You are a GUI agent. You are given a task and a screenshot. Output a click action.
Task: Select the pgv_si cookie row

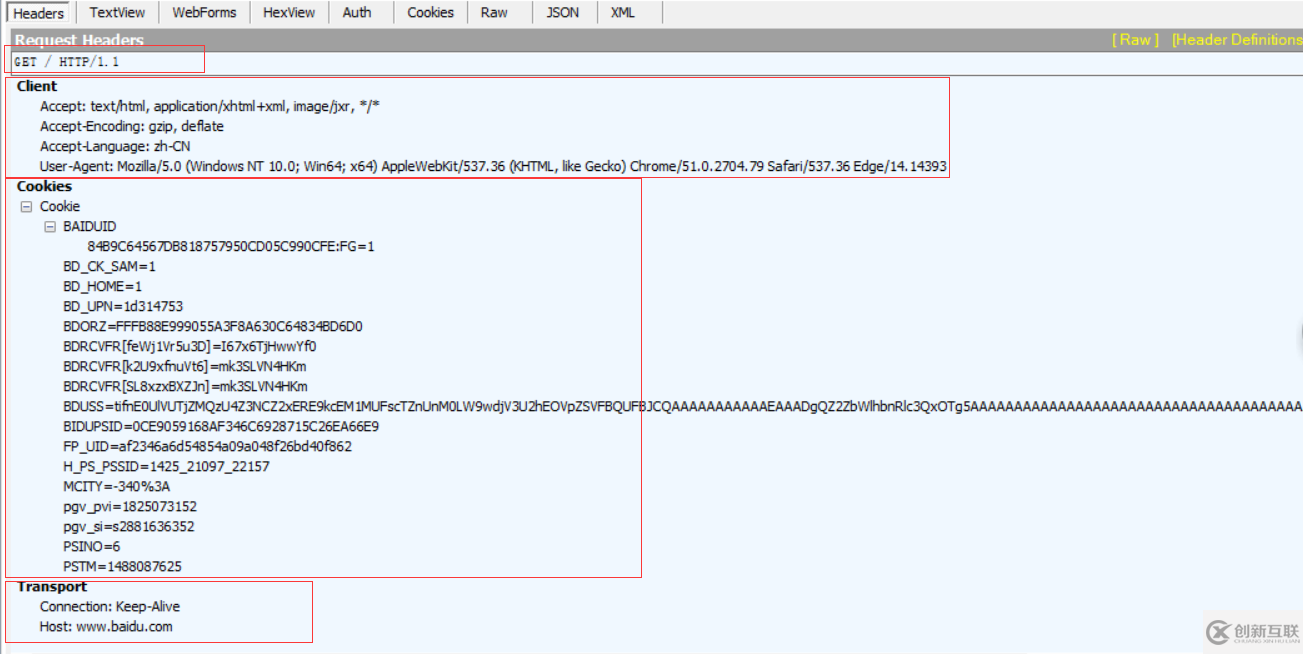tap(129, 526)
